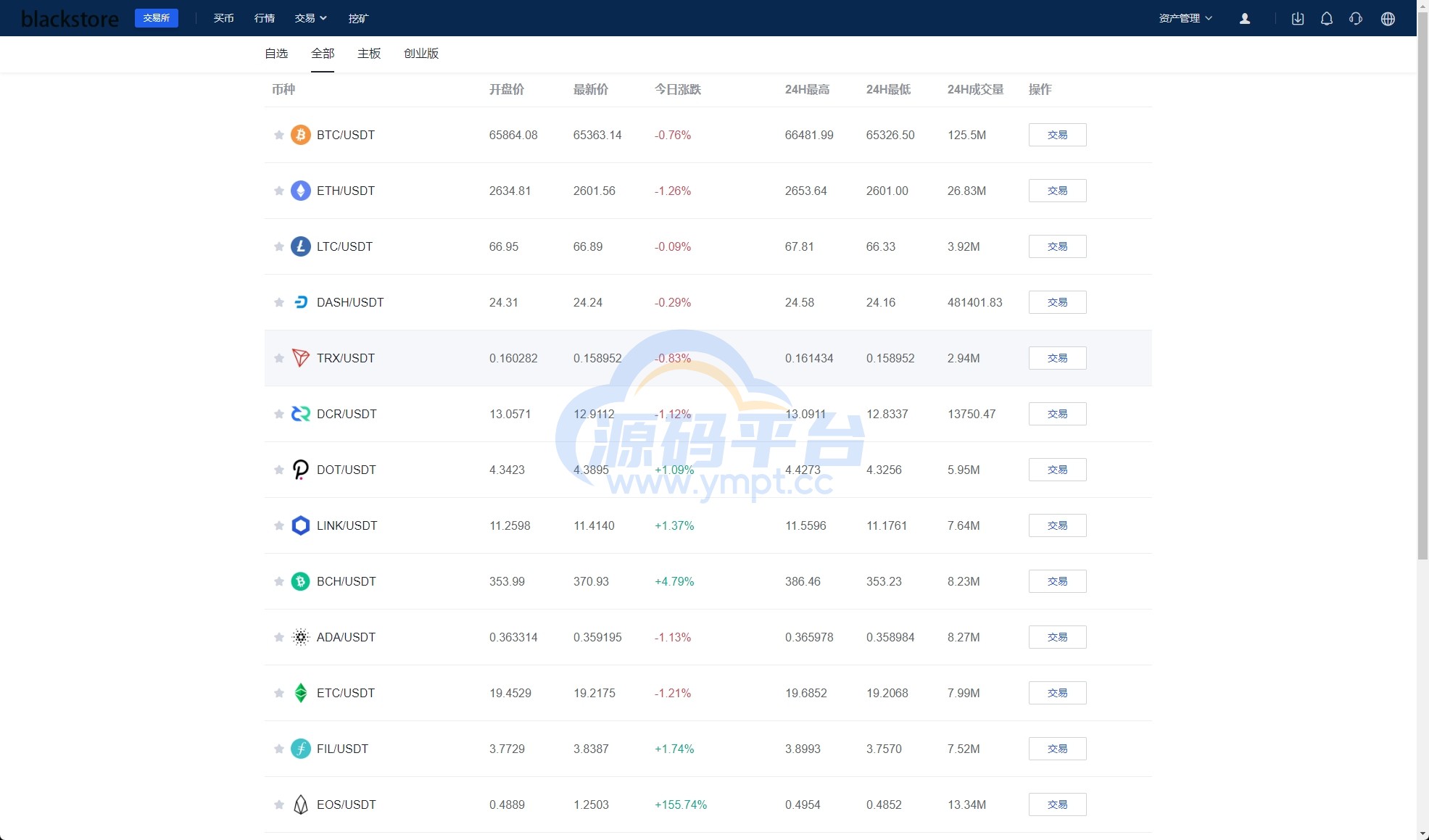Click the Cardano ADA icon
1429x840 pixels.
click(x=301, y=637)
